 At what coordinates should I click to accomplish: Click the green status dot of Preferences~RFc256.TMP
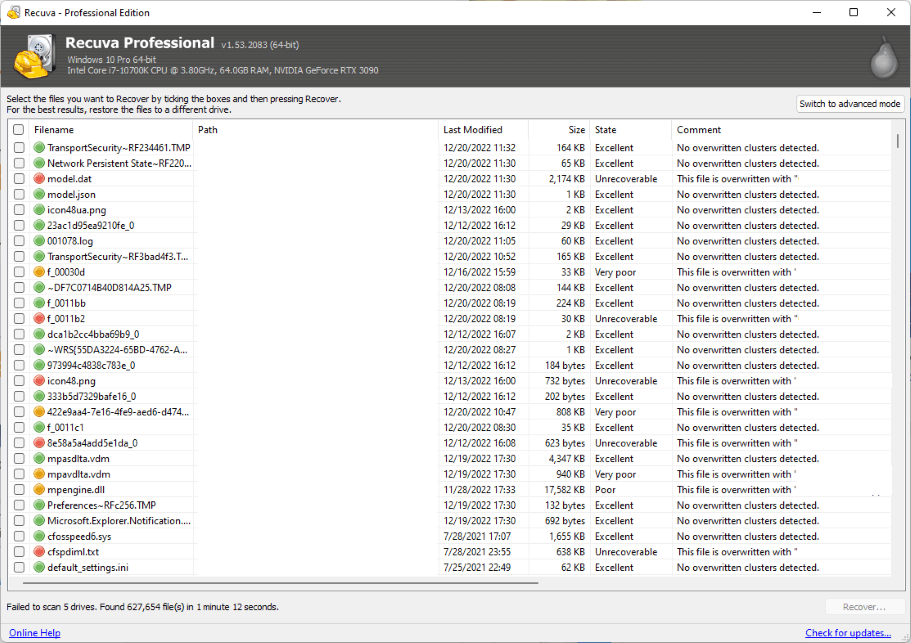point(39,505)
